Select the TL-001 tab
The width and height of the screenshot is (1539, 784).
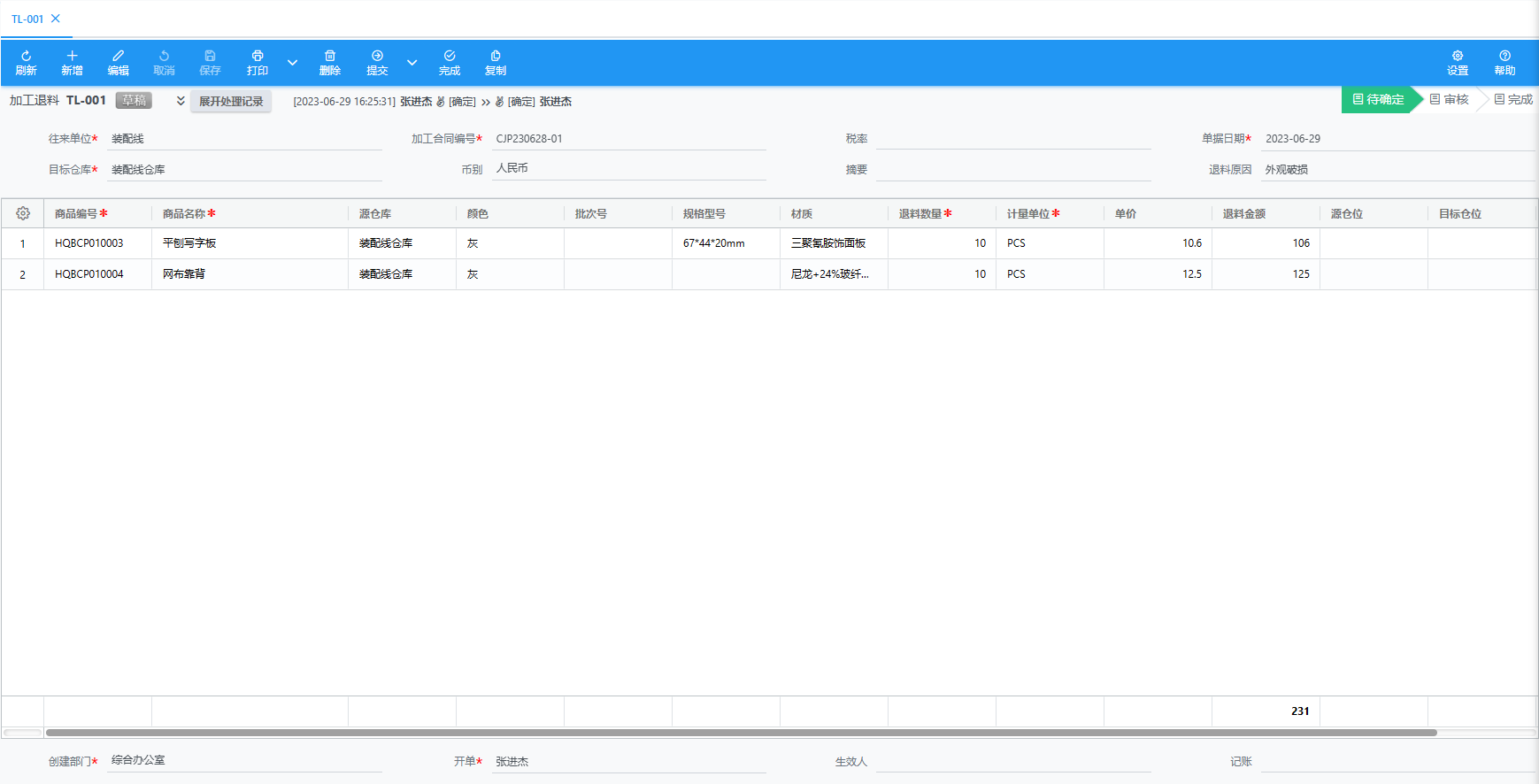(x=27, y=19)
